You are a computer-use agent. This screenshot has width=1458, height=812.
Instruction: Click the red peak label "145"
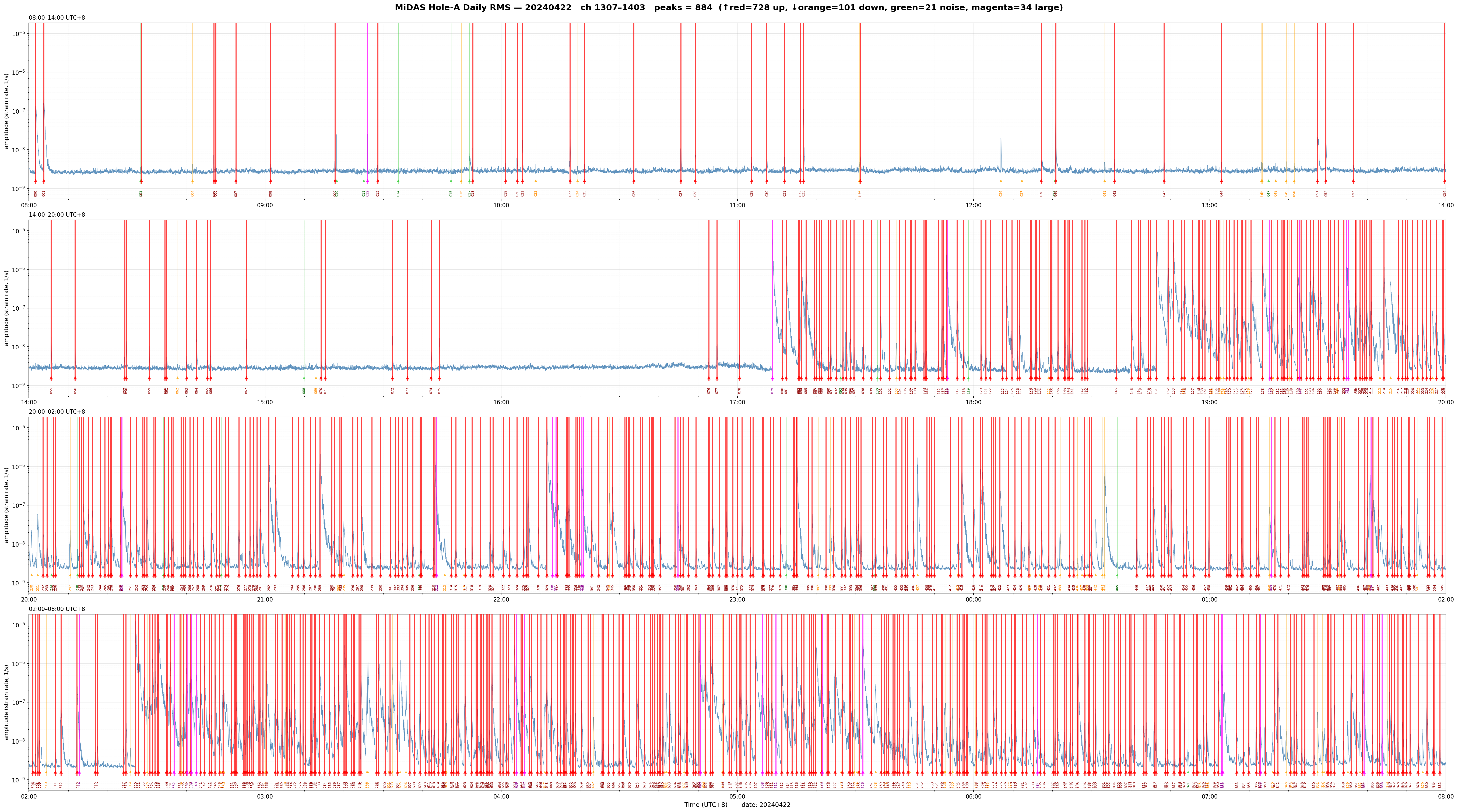tap(1116, 391)
